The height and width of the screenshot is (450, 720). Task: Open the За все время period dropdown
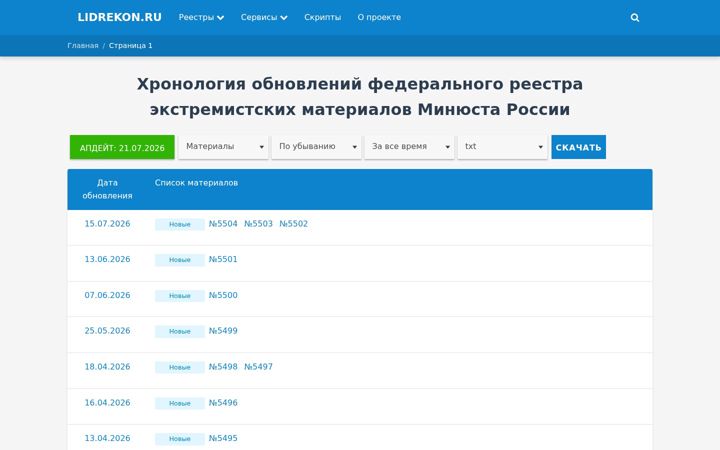(409, 146)
